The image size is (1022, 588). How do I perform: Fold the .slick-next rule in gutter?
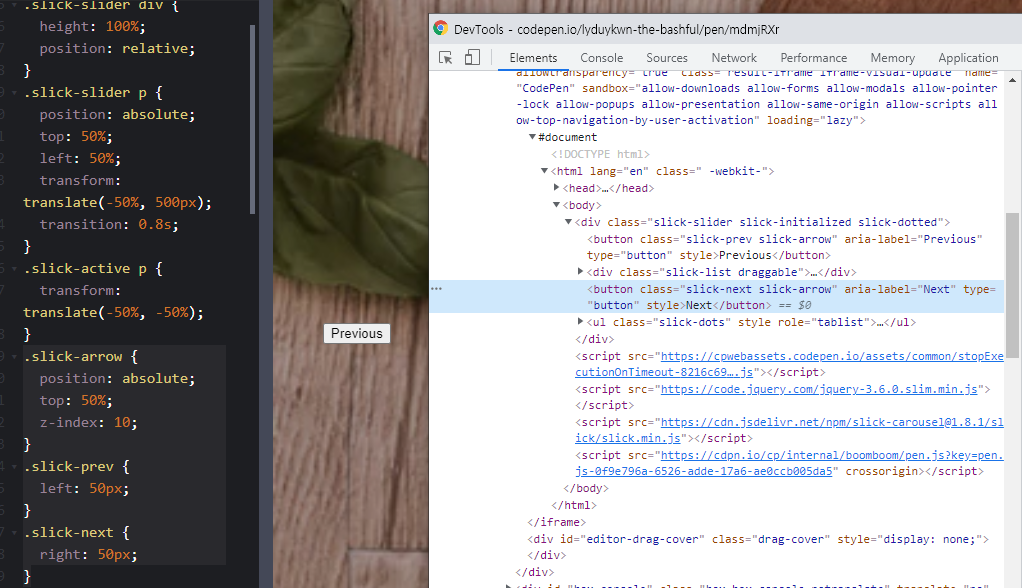click(14, 533)
